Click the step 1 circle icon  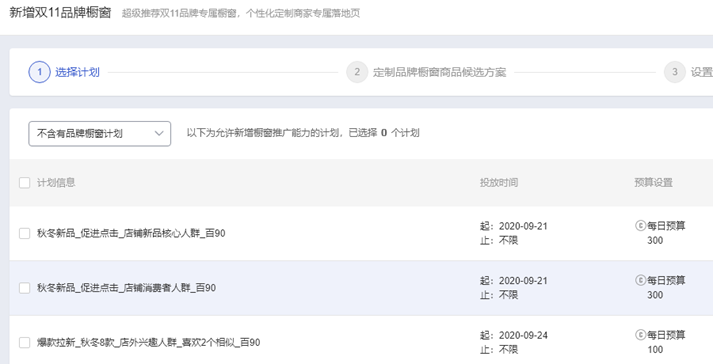39,72
